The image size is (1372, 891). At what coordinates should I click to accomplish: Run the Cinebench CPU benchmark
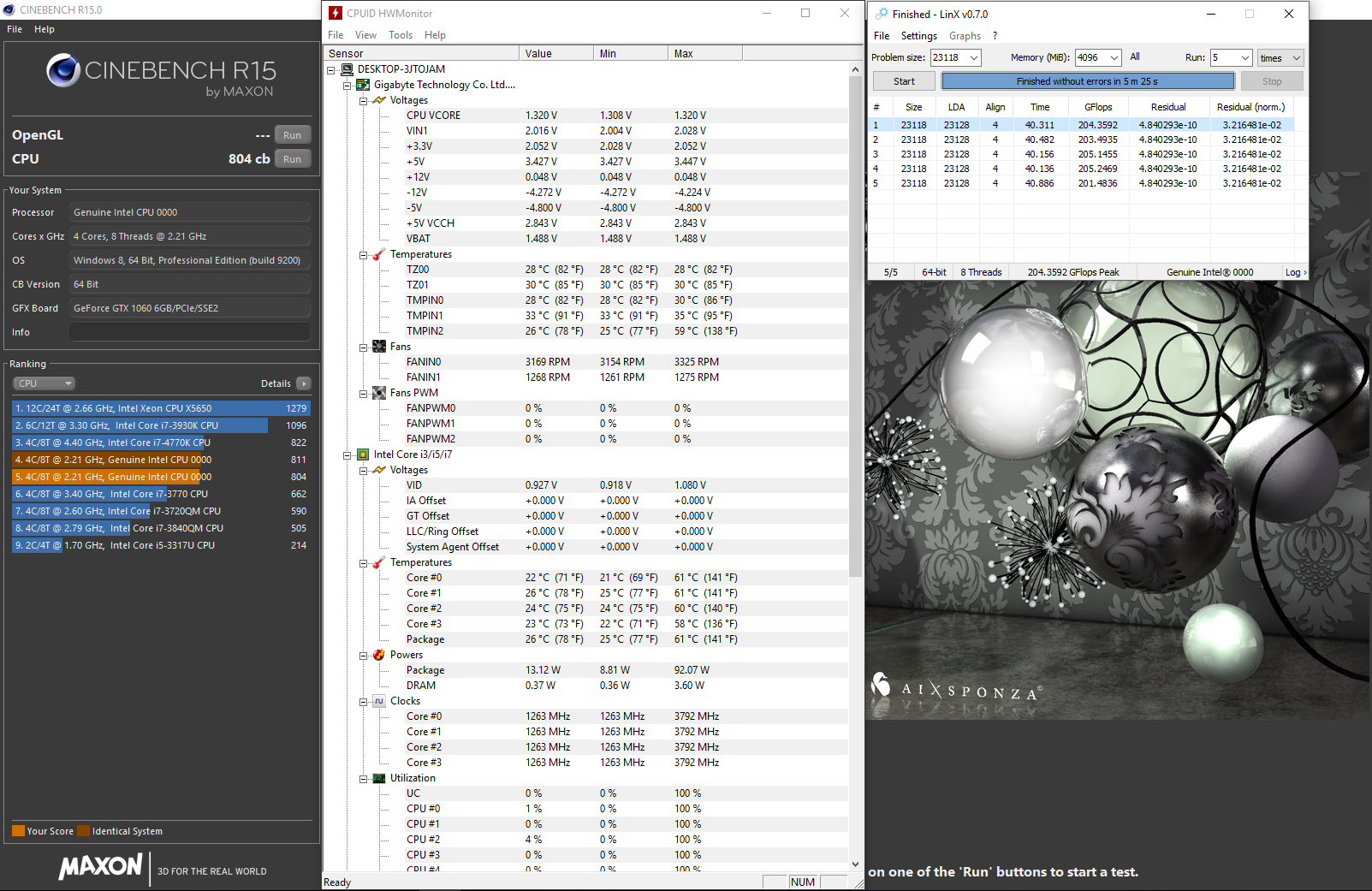point(292,159)
